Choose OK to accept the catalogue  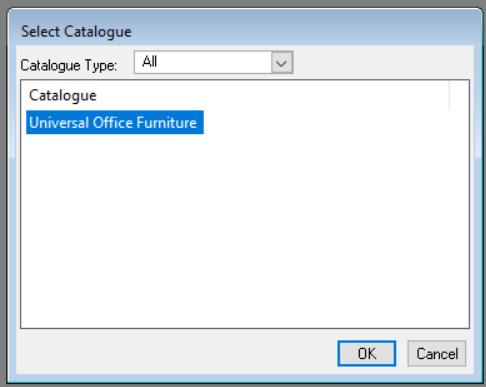click(367, 353)
